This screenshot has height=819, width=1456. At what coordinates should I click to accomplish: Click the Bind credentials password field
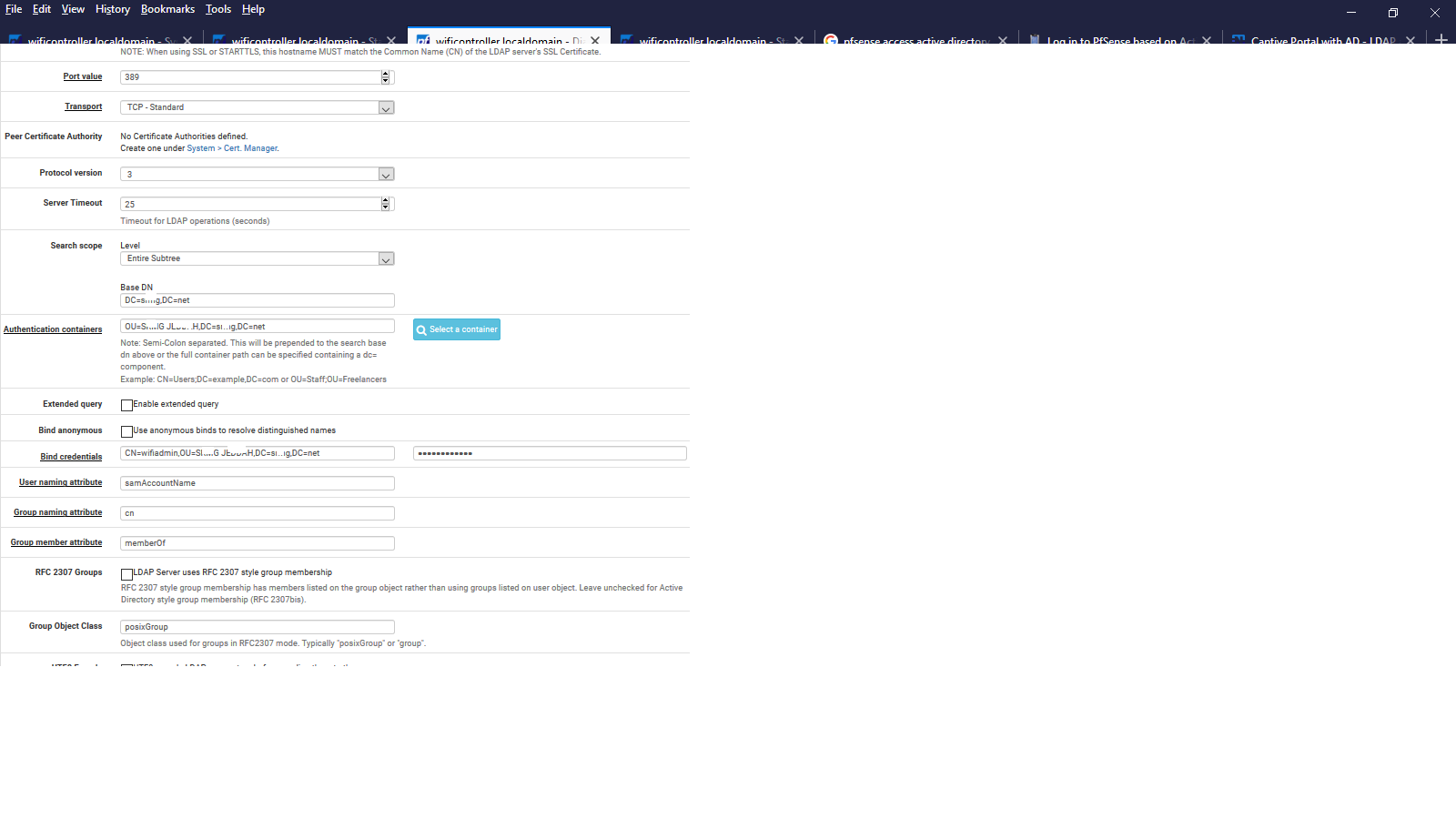click(x=550, y=453)
